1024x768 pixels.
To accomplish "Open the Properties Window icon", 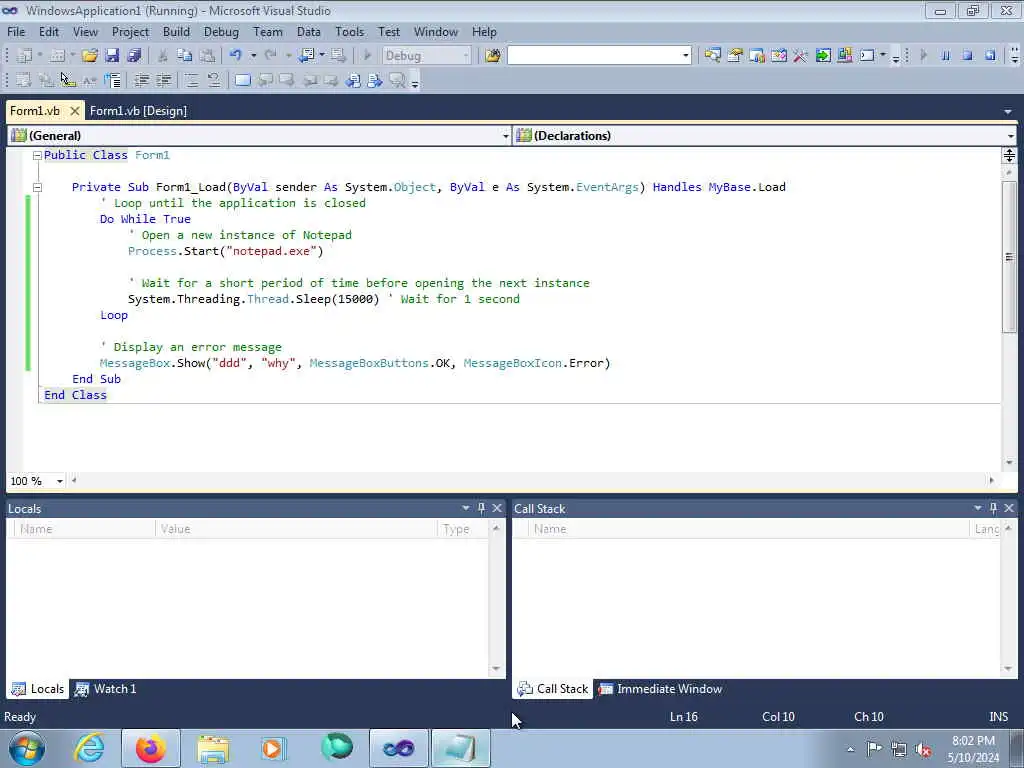I will tap(735, 56).
